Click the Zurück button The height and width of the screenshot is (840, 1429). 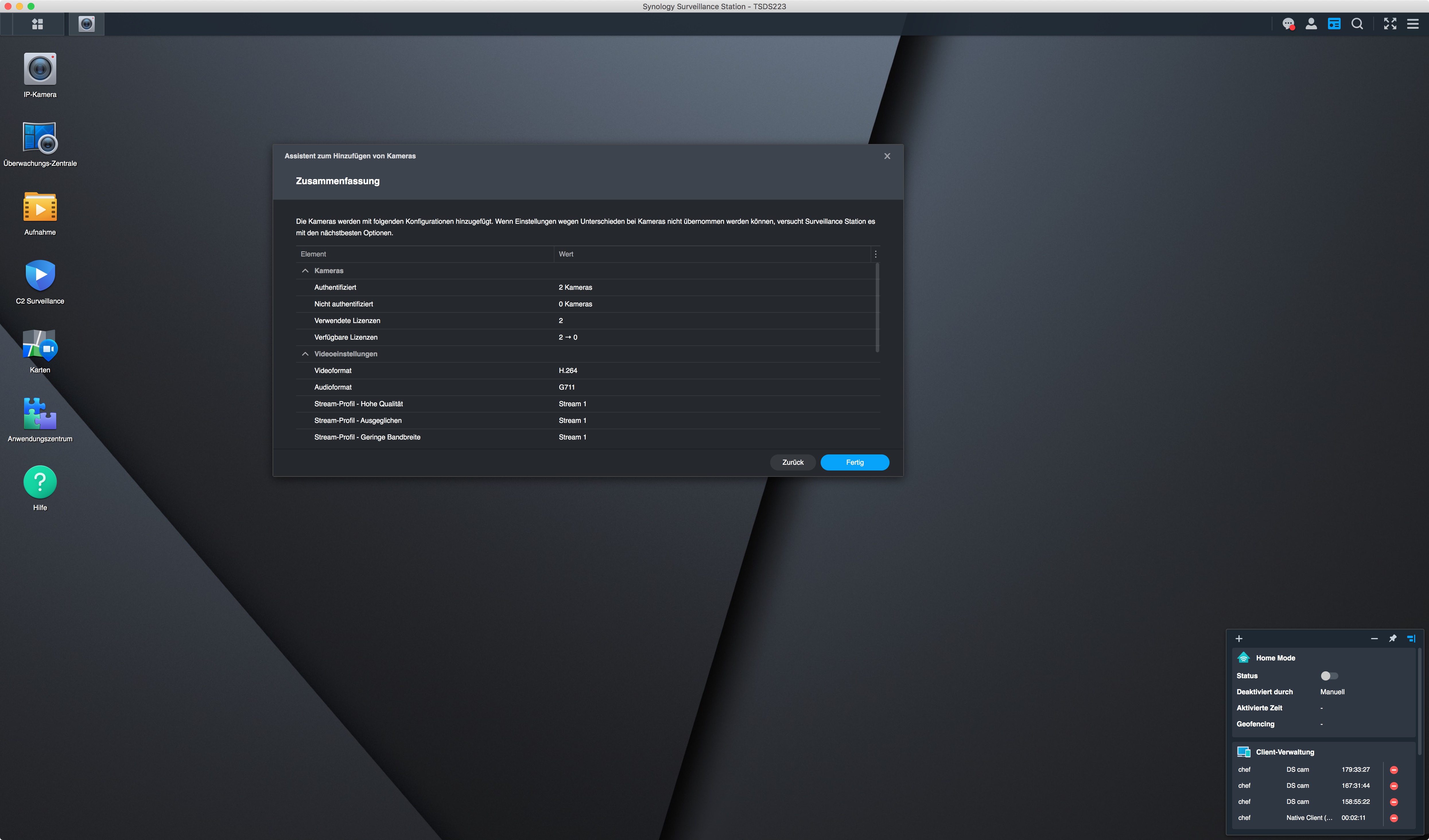(x=793, y=462)
